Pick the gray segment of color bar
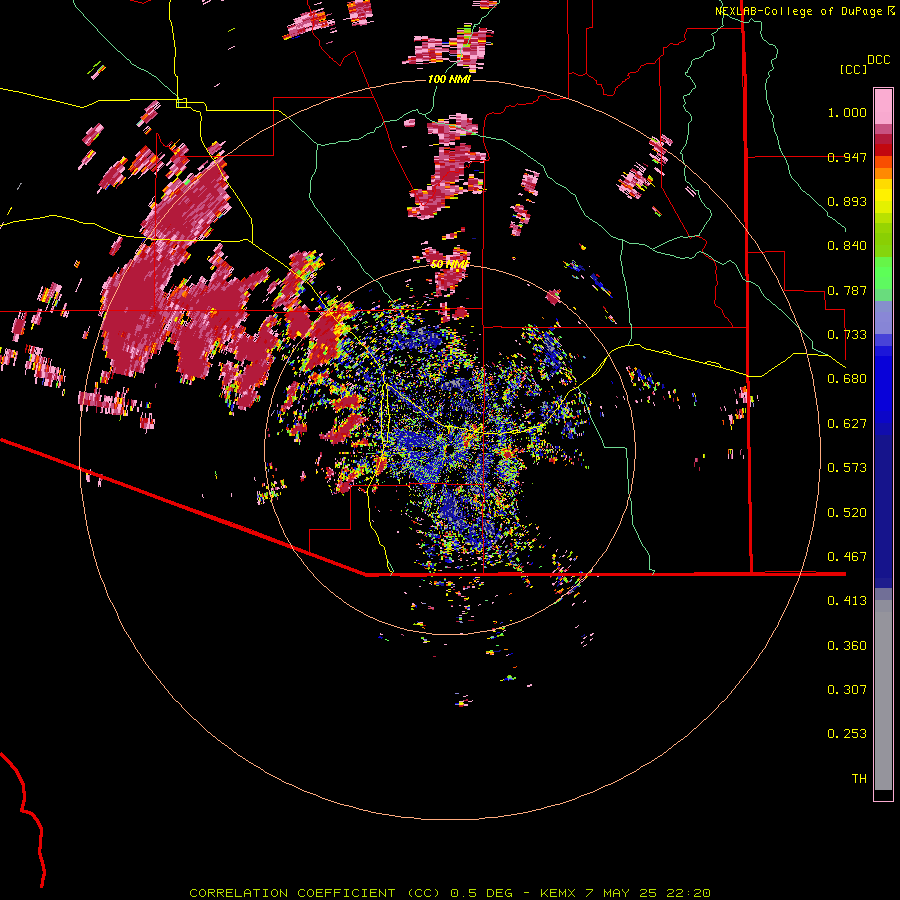 883,695
